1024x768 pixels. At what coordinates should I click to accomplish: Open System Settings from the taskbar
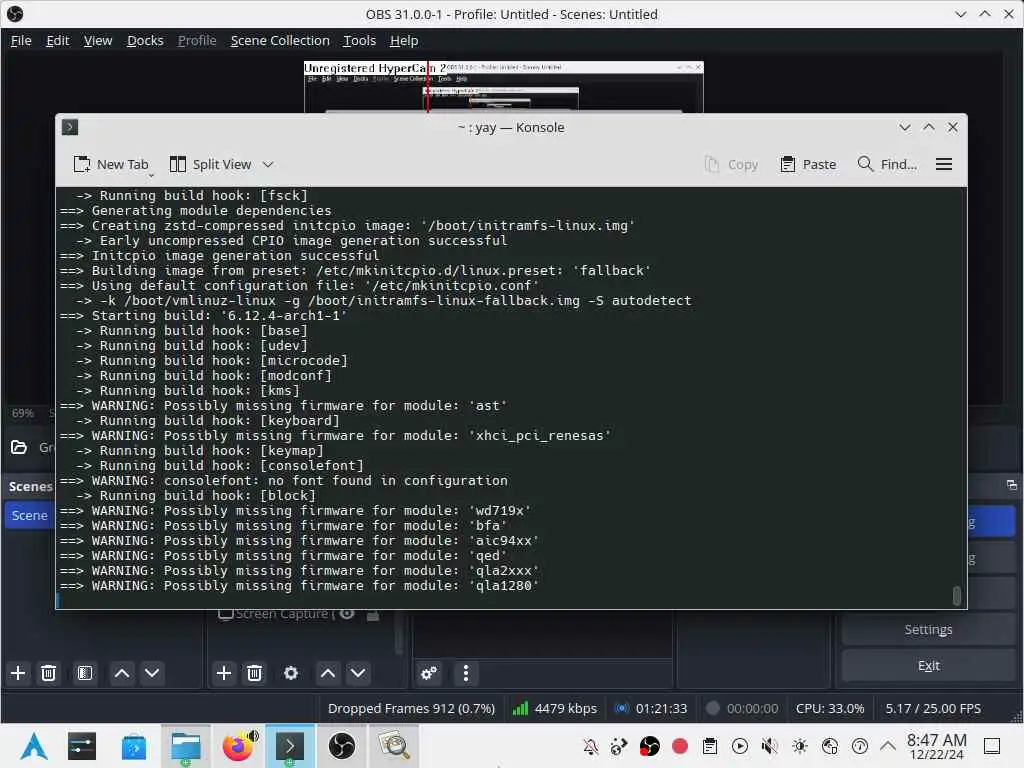tap(82, 746)
